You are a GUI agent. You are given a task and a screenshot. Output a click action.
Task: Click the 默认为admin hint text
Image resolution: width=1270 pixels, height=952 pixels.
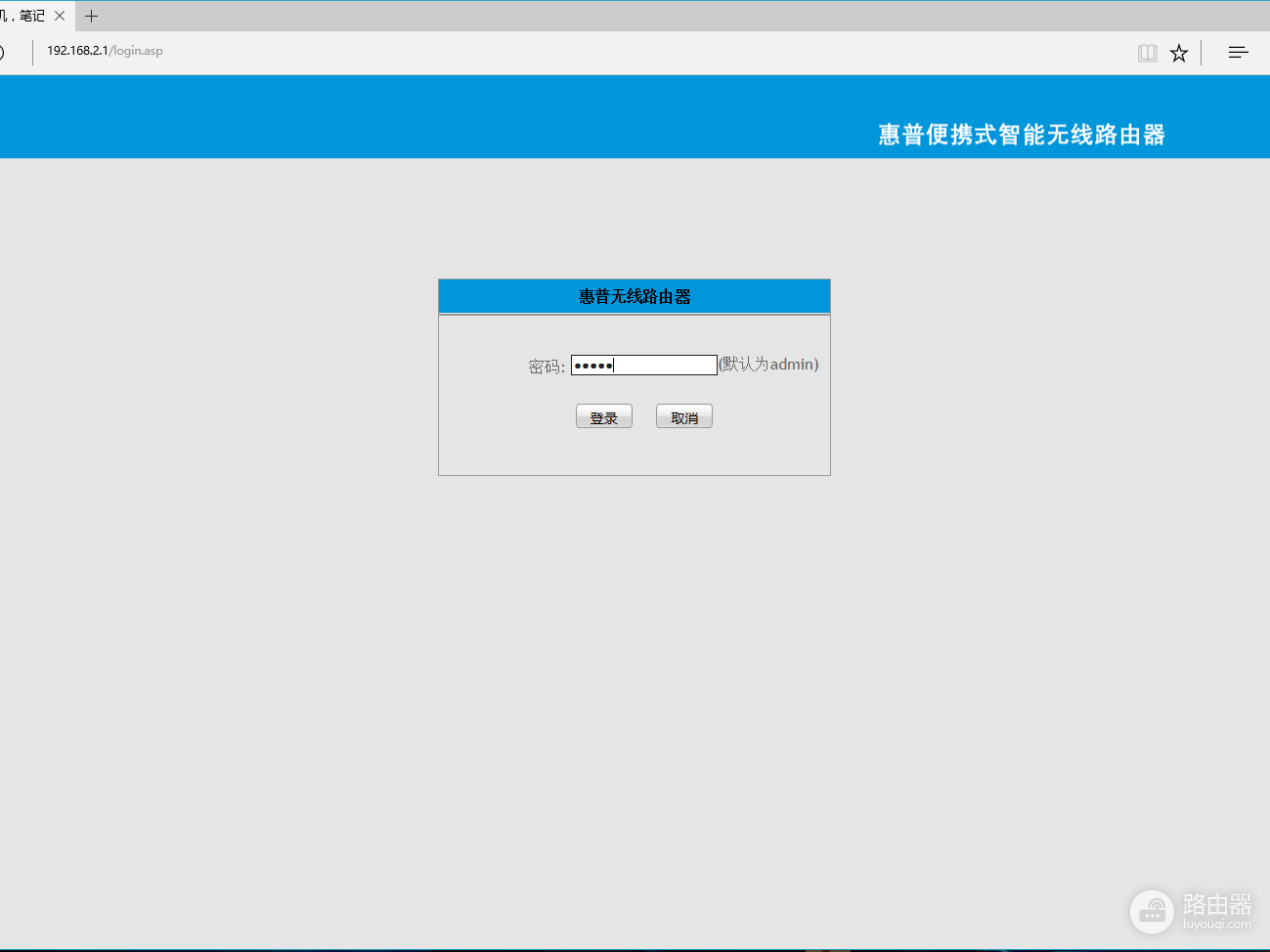[769, 364]
